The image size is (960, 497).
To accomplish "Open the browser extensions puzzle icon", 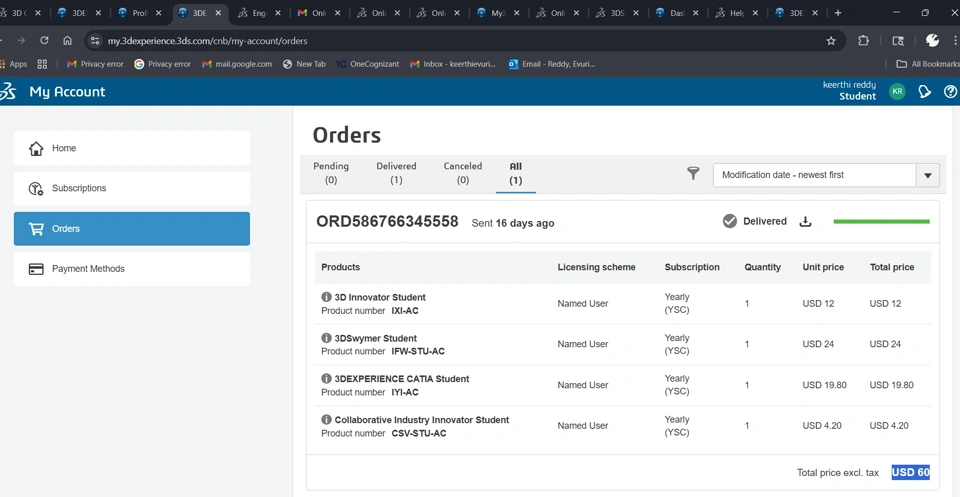I will coord(863,41).
